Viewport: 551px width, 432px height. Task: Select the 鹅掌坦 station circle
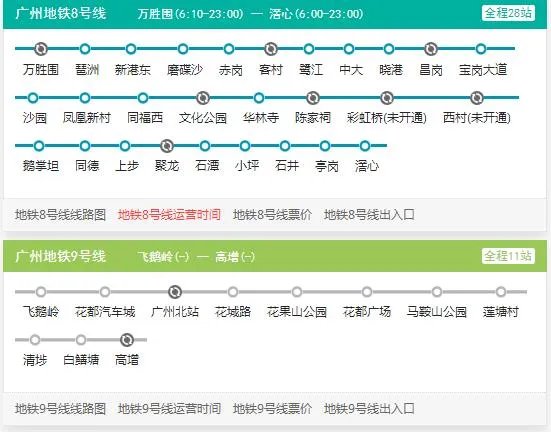click(39, 146)
